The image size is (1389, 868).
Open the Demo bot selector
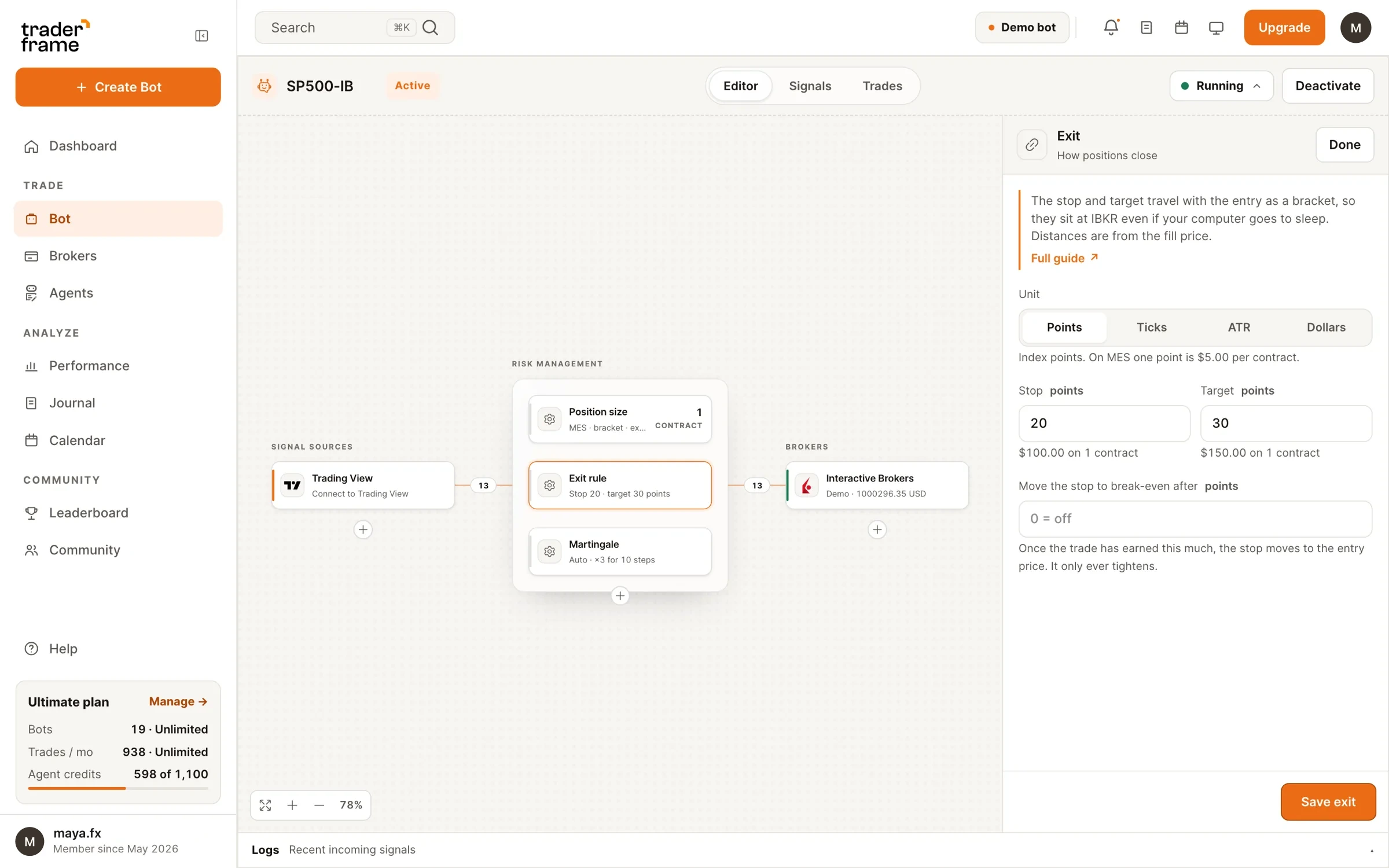click(1022, 27)
